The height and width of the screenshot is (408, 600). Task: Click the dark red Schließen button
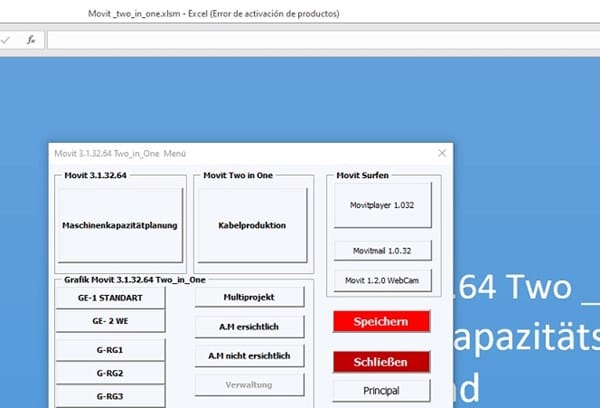[x=382, y=362]
